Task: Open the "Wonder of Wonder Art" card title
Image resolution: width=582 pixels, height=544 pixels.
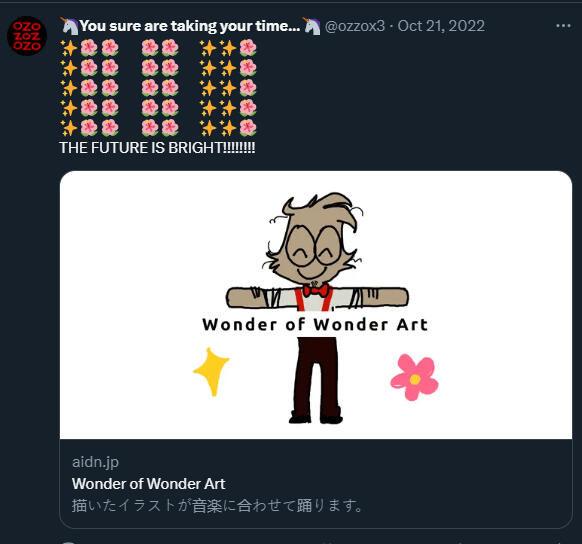Action: (x=148, y=484)
